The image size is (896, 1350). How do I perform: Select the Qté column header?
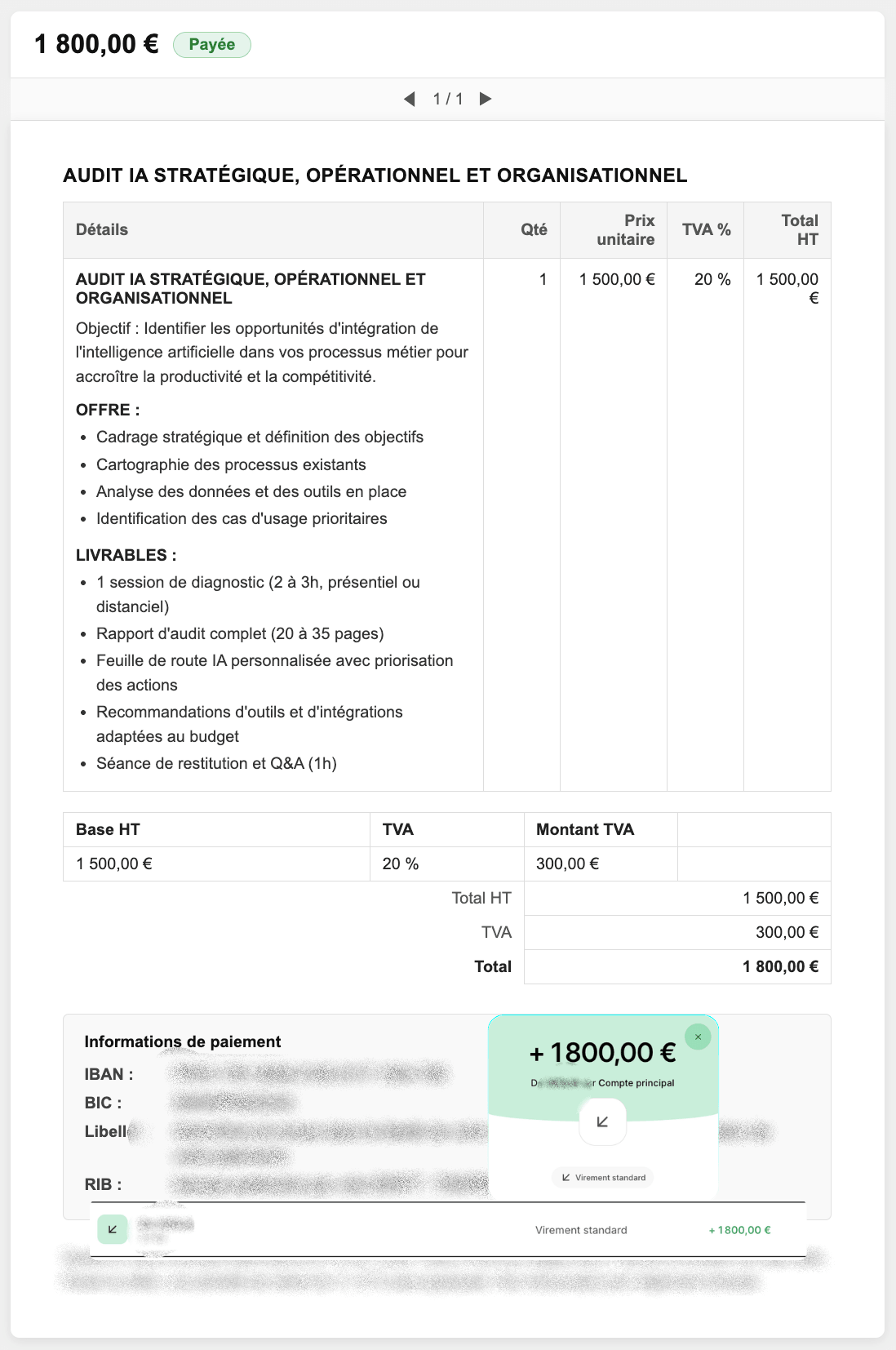(534, 229)
